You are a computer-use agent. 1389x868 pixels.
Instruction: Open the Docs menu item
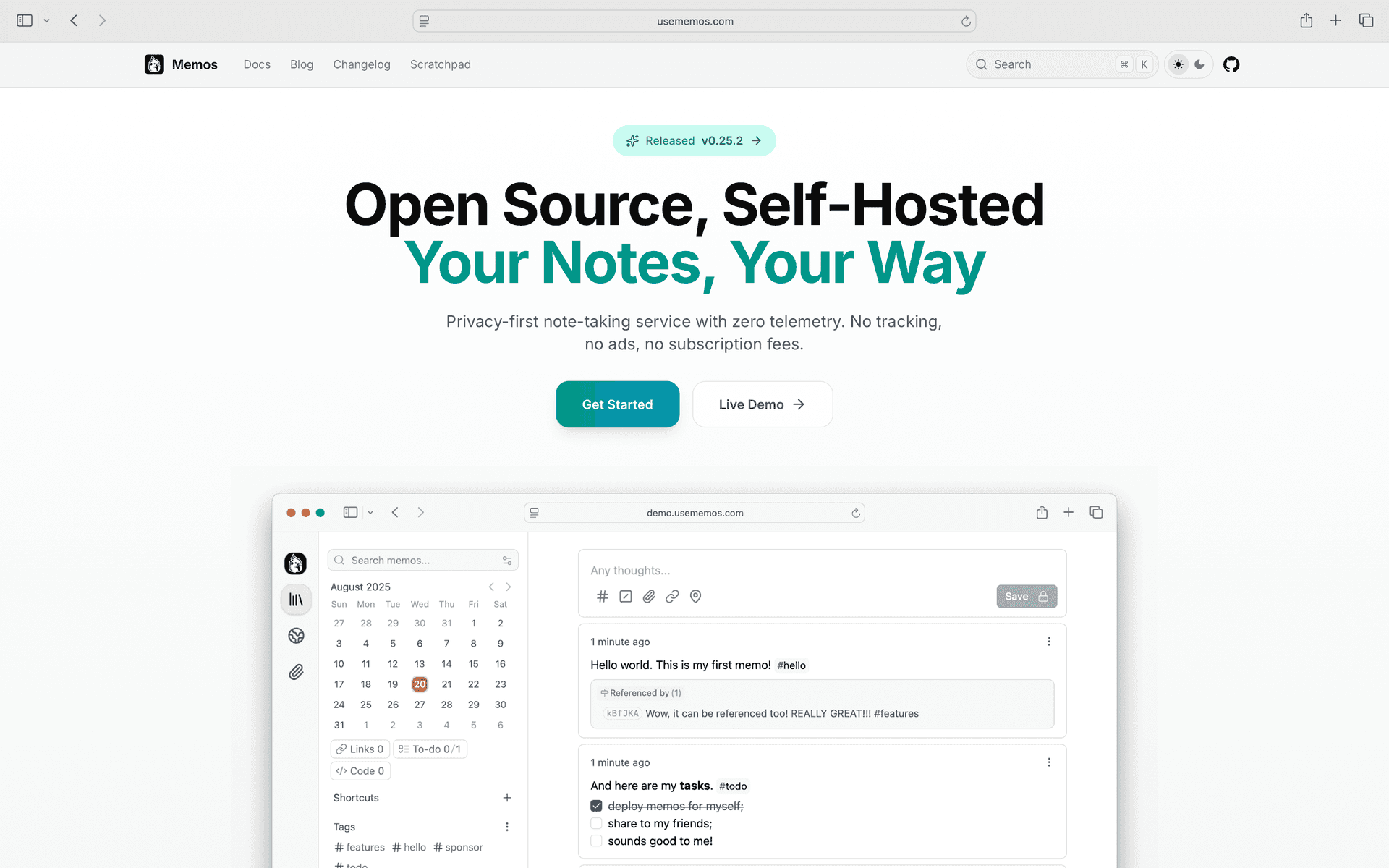[257, 64]
